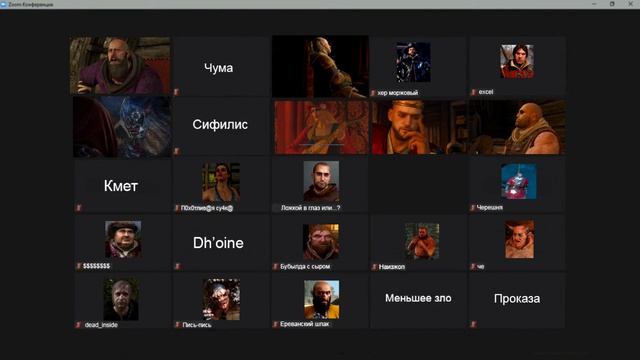The height and width of the screenshot is (360, 640).
Task: Click the Пись-пись name label
Action: pyautogui.click(x=197, y=325)
